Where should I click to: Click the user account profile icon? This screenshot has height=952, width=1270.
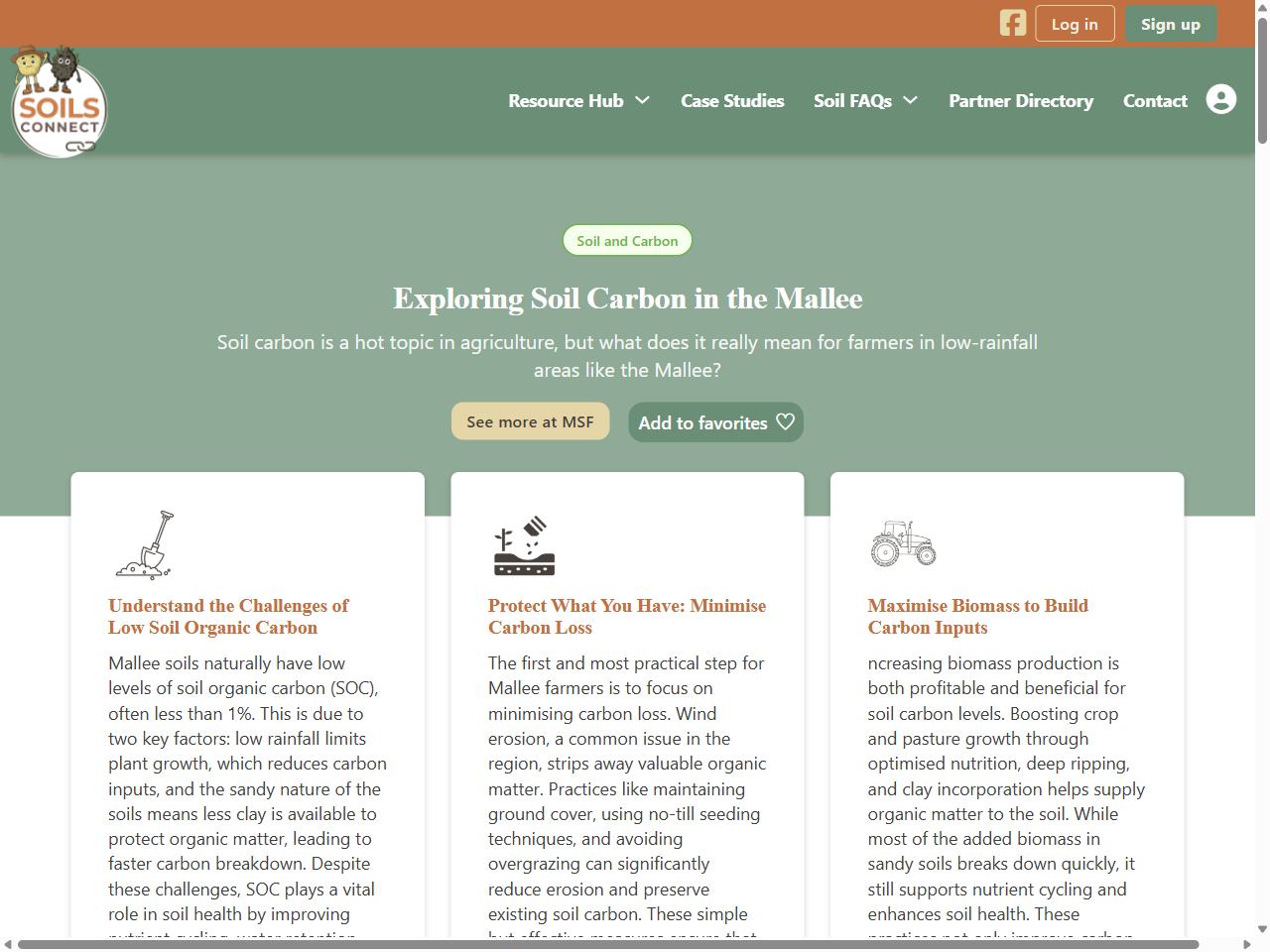tap(1221, 99)
